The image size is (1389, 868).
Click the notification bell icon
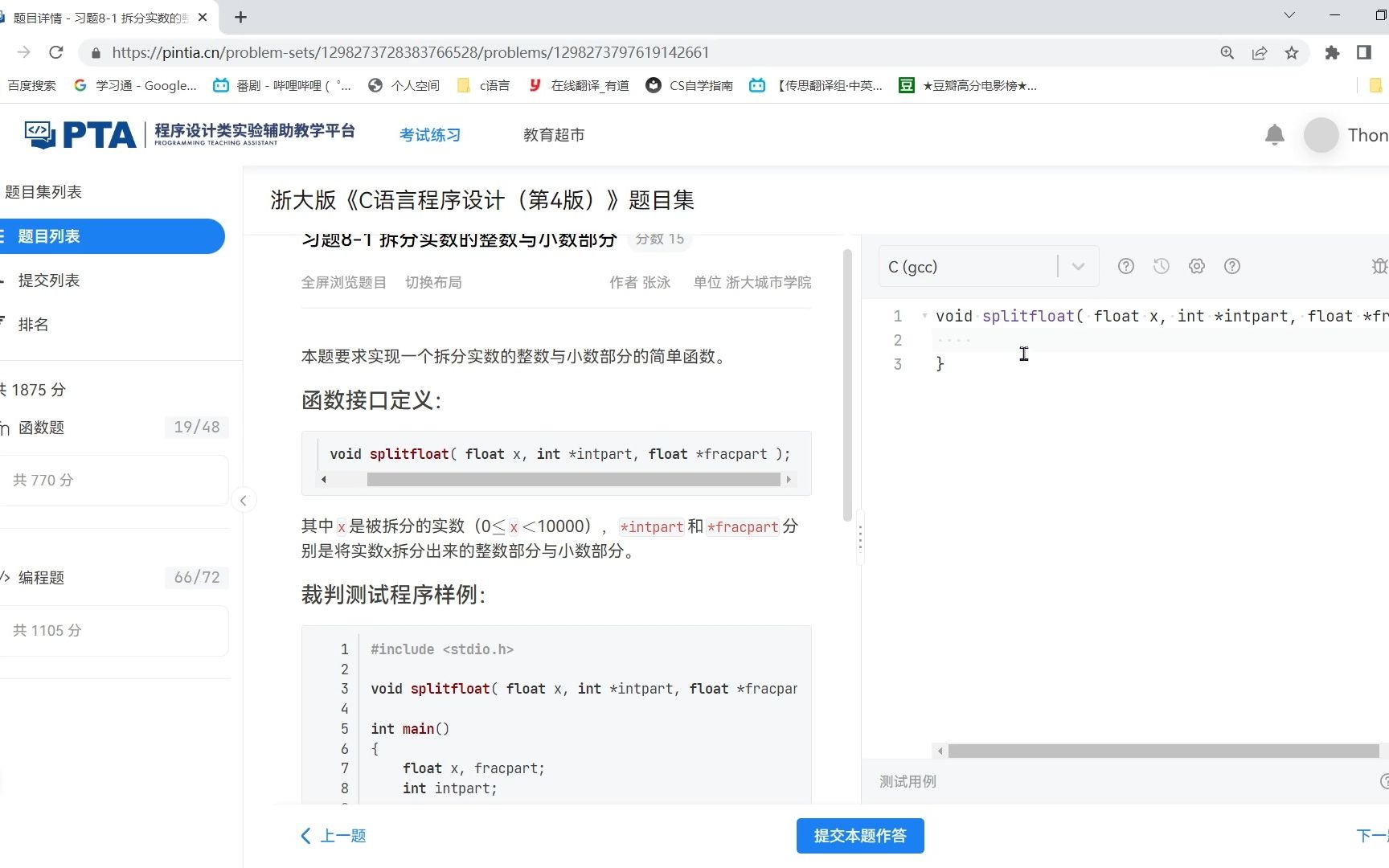click(x=1274, y=135)
